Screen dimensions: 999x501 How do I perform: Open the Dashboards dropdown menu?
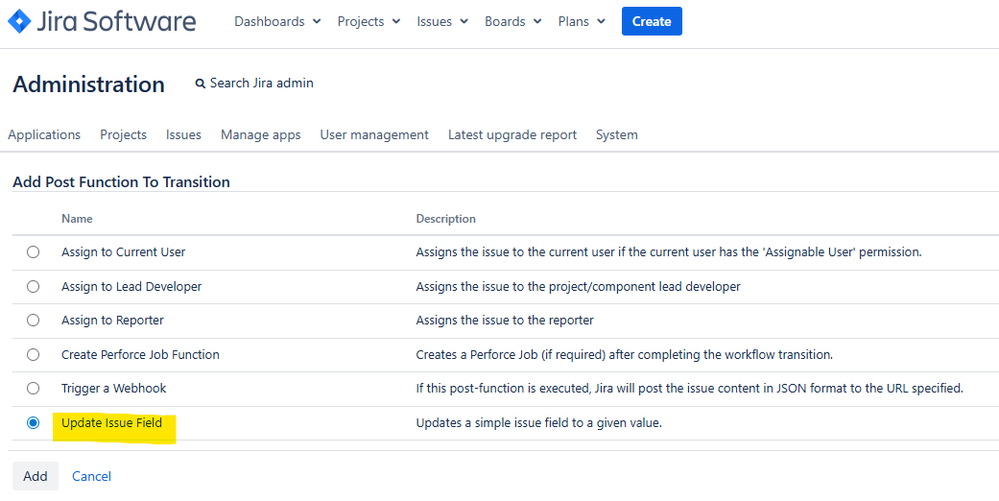click(x=278, y=21)
